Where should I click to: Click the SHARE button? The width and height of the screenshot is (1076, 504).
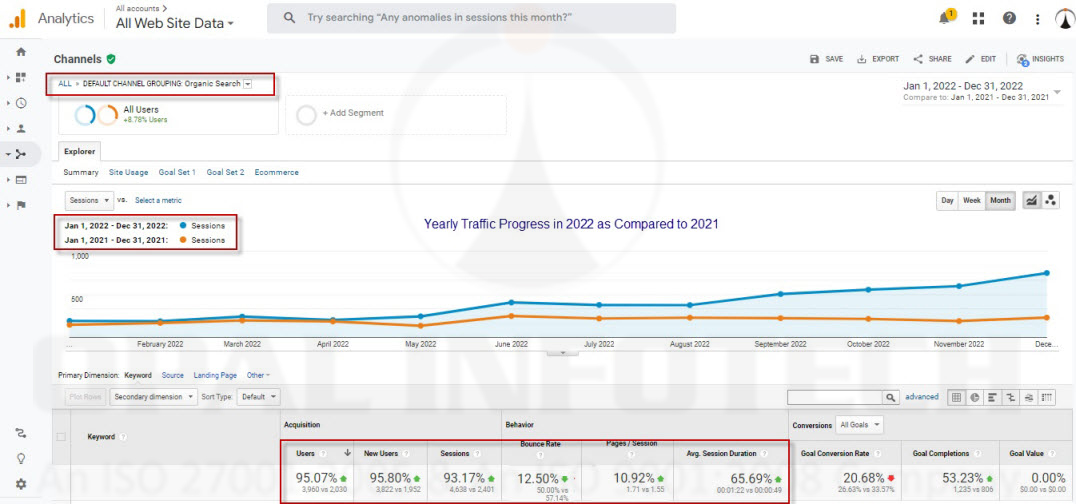pyautogui.click(x=932, y=59)
